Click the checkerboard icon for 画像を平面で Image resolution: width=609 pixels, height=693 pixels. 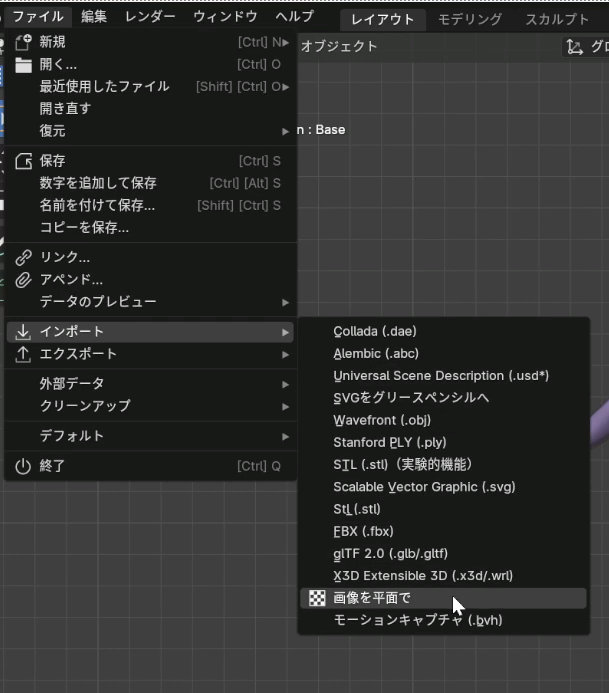coord(317,598)
